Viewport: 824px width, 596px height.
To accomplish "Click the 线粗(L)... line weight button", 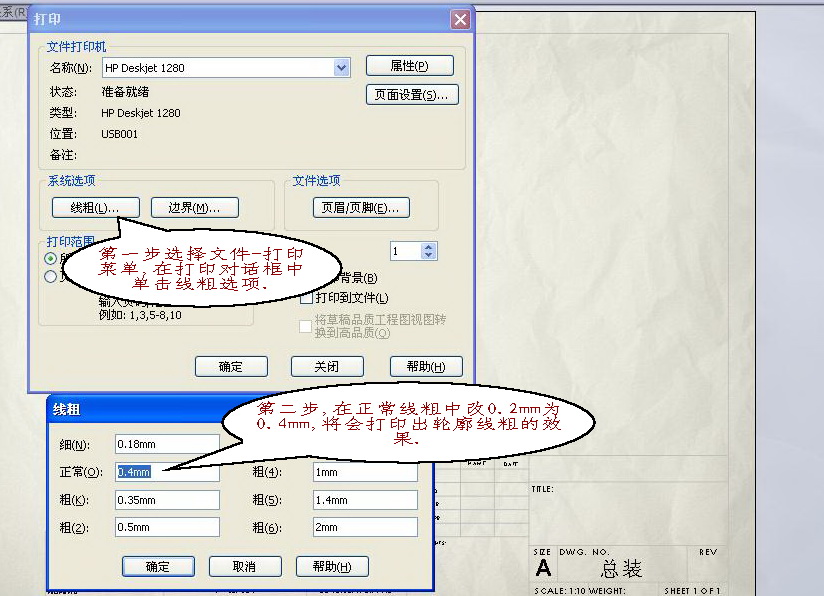I will [96, 208].
